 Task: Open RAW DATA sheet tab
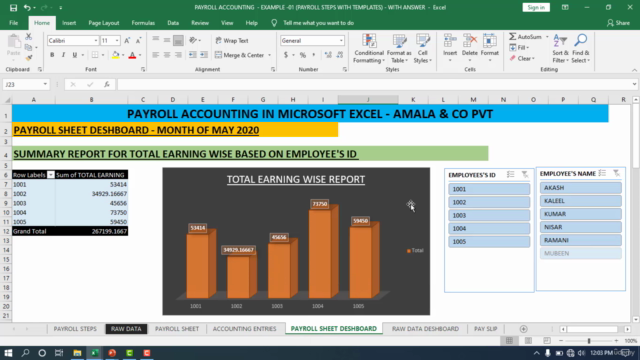126,329
